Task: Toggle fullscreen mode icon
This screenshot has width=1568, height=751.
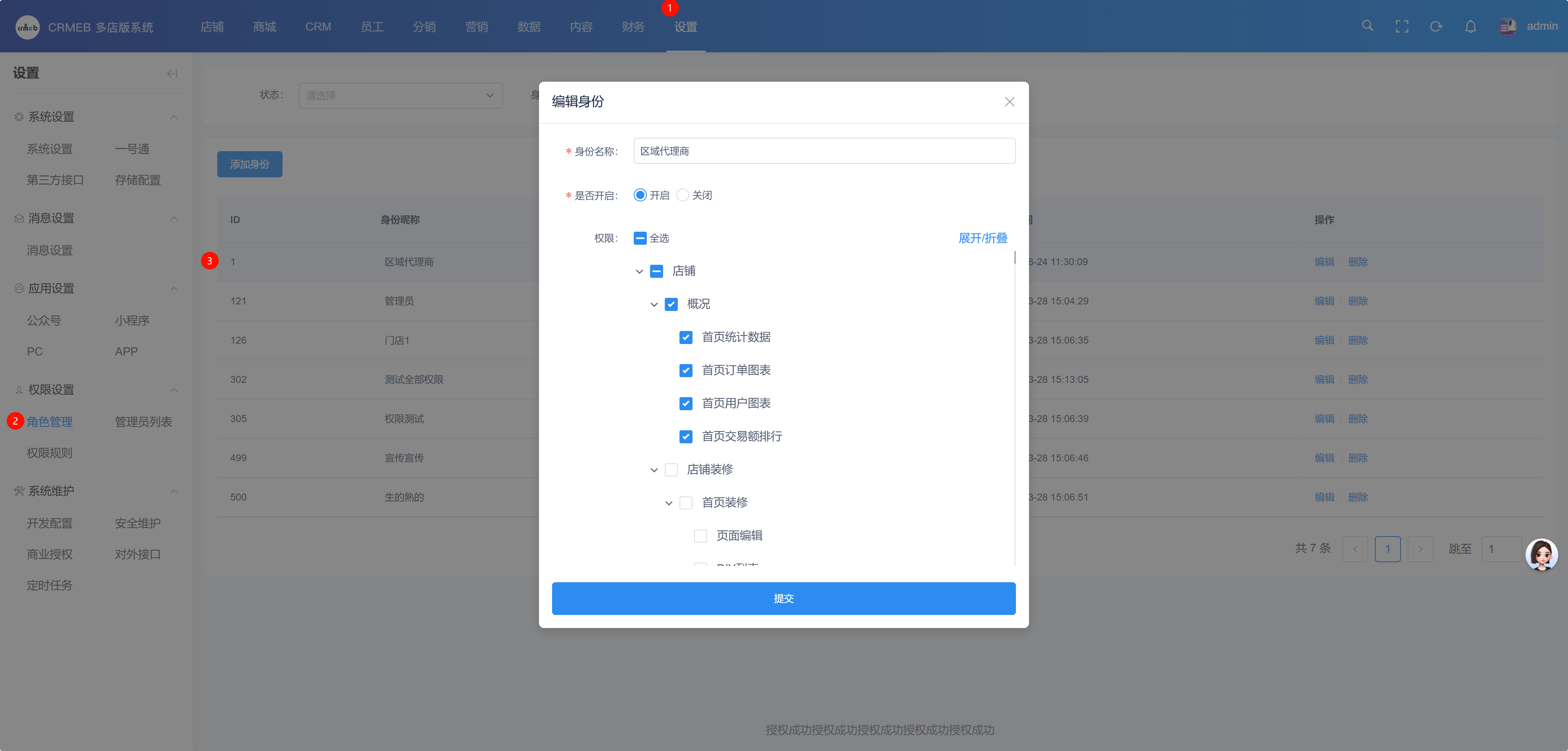Action: click(1402, 26)
